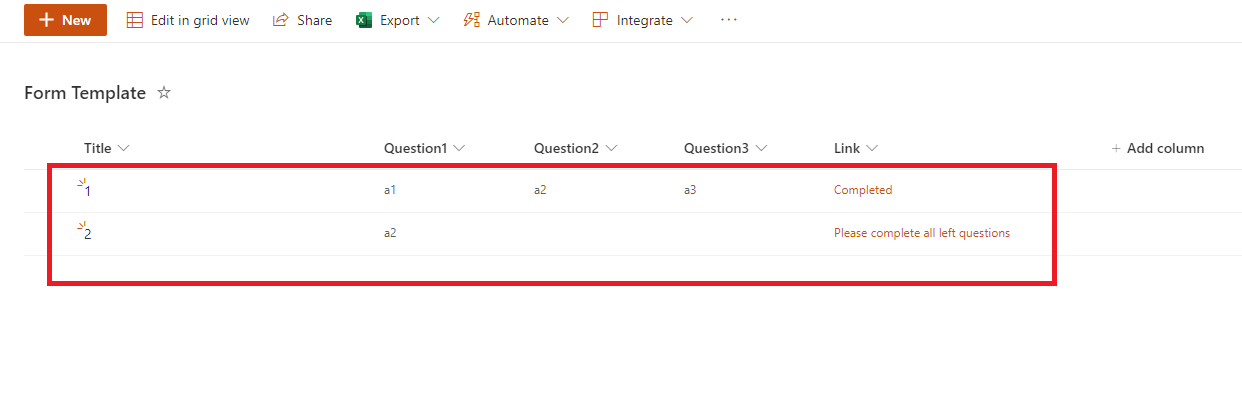Click the New button plus icon
The height and width of the screenshot is (404, 1242).
(45, 20)
